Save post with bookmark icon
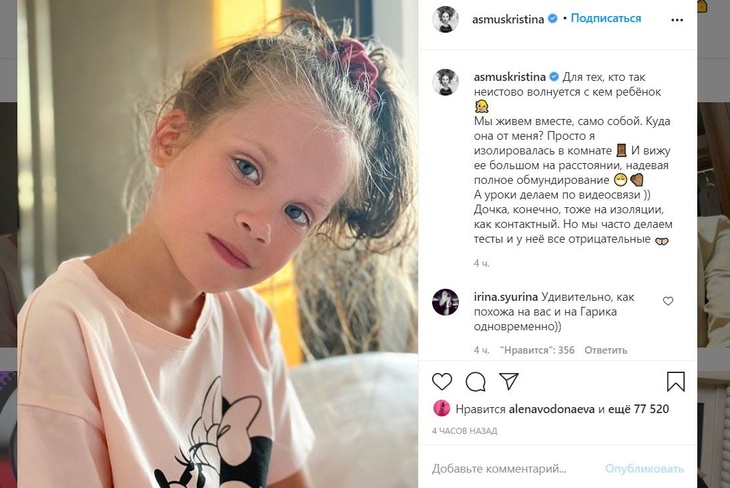 coord(676,381)
